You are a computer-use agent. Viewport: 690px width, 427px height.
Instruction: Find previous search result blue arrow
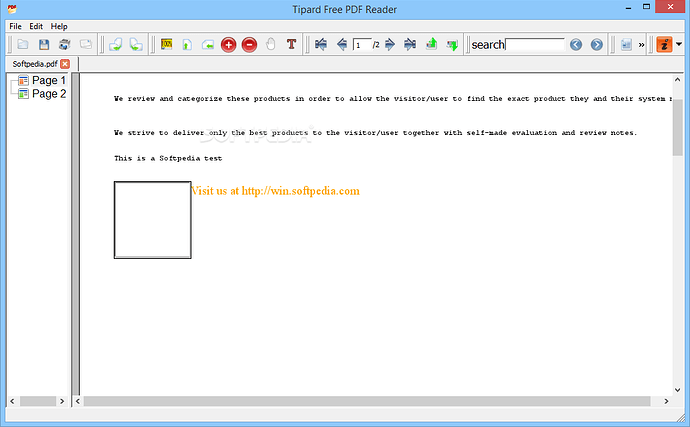[576, 44]
